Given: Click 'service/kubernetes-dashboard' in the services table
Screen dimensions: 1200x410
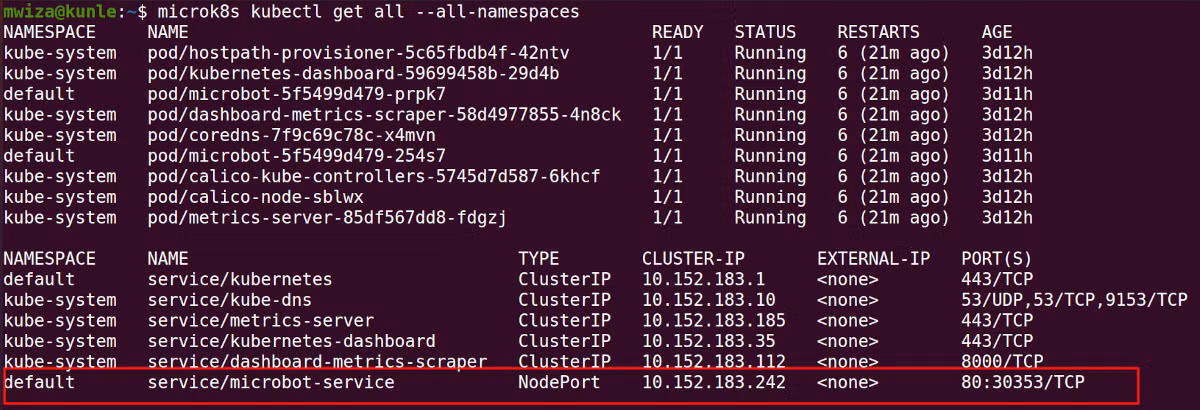Looking at the screenshot, I should point(291,342).
